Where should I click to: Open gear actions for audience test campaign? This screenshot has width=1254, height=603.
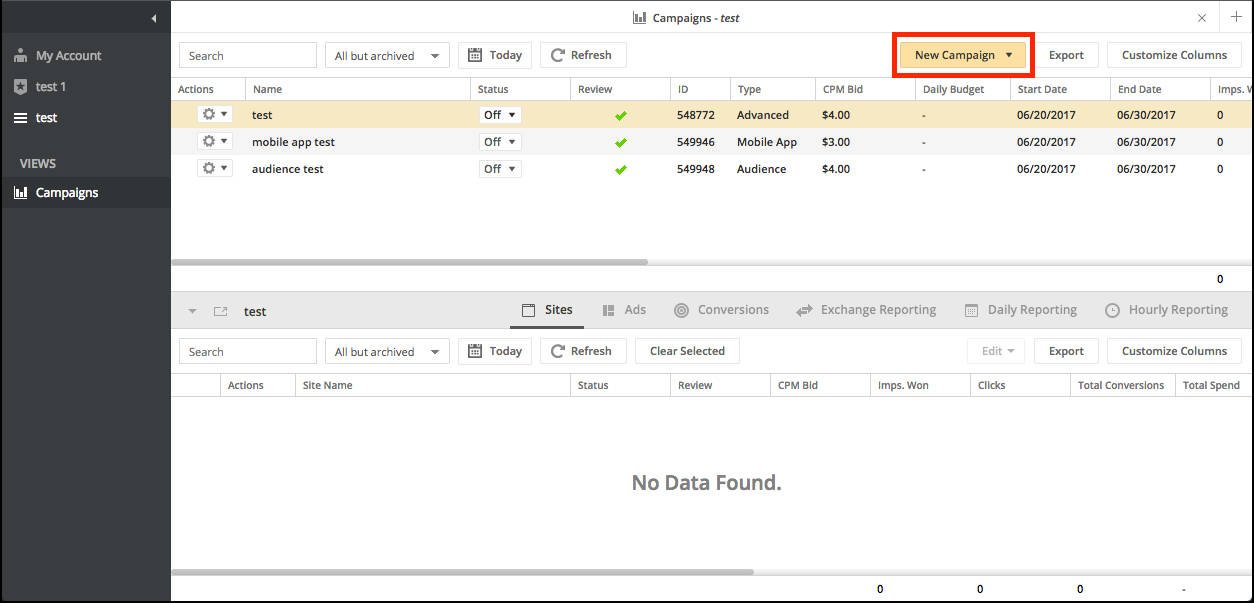tap(215, 169)
